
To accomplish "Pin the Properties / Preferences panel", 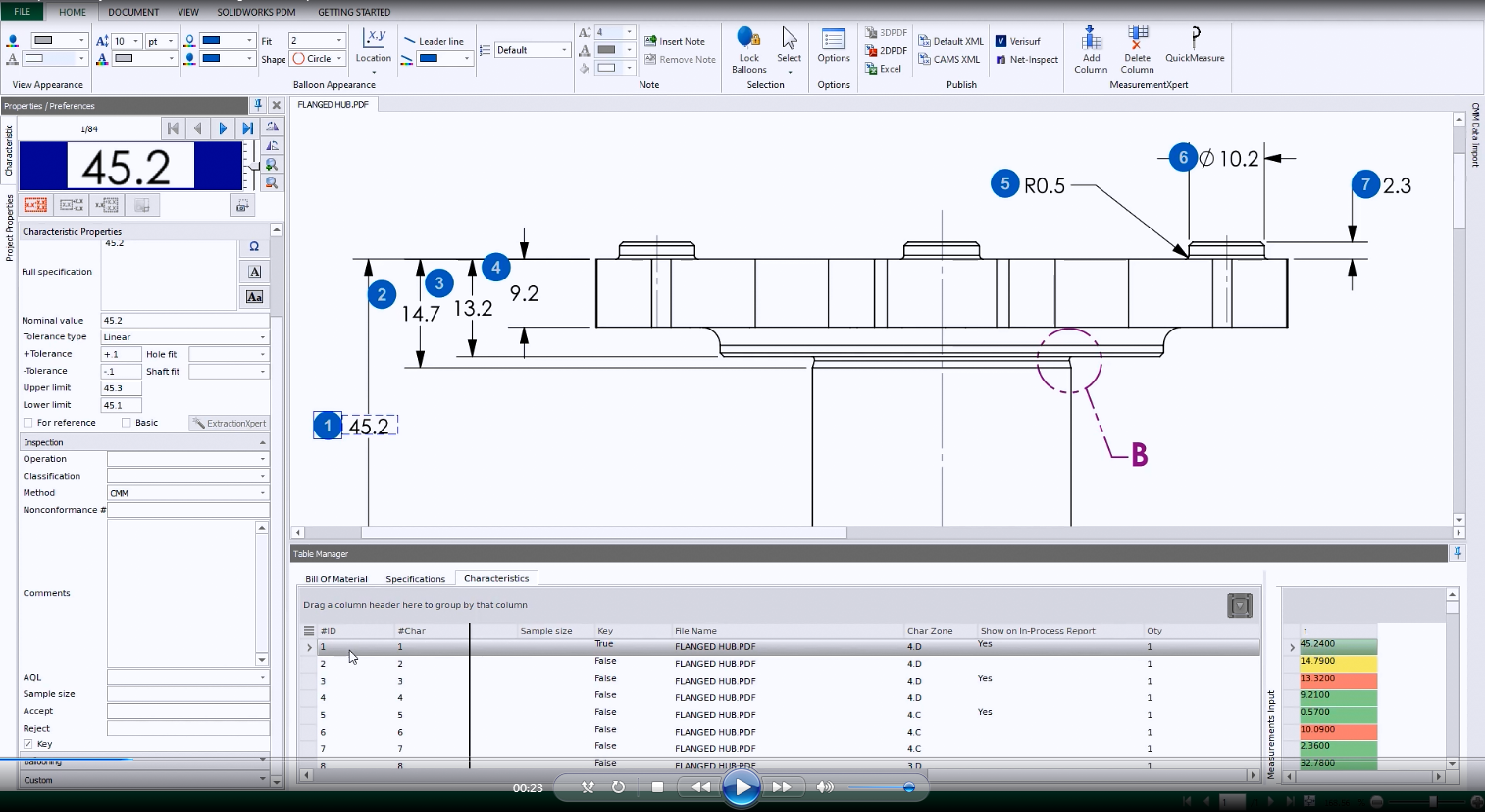I will (258, 105).
